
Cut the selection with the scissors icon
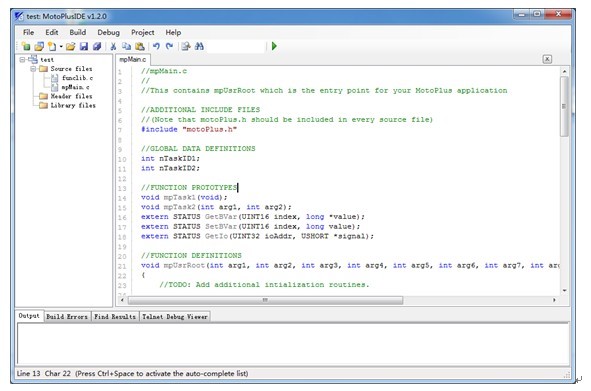[x=113, y=46]
